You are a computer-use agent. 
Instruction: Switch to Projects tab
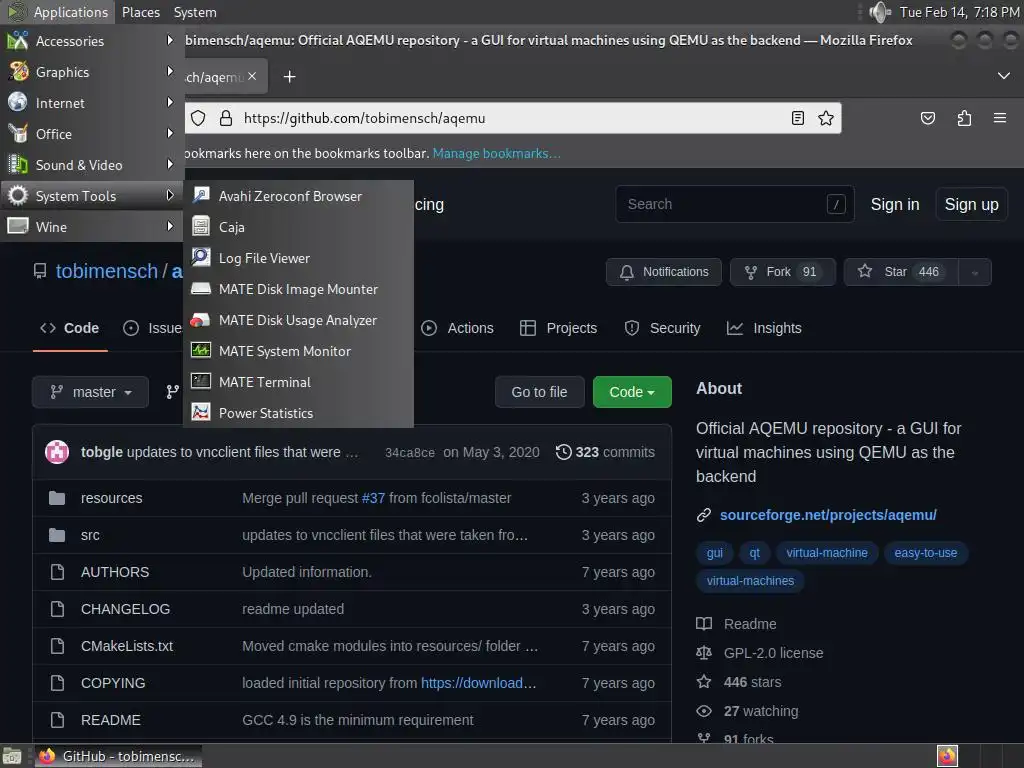559,328
